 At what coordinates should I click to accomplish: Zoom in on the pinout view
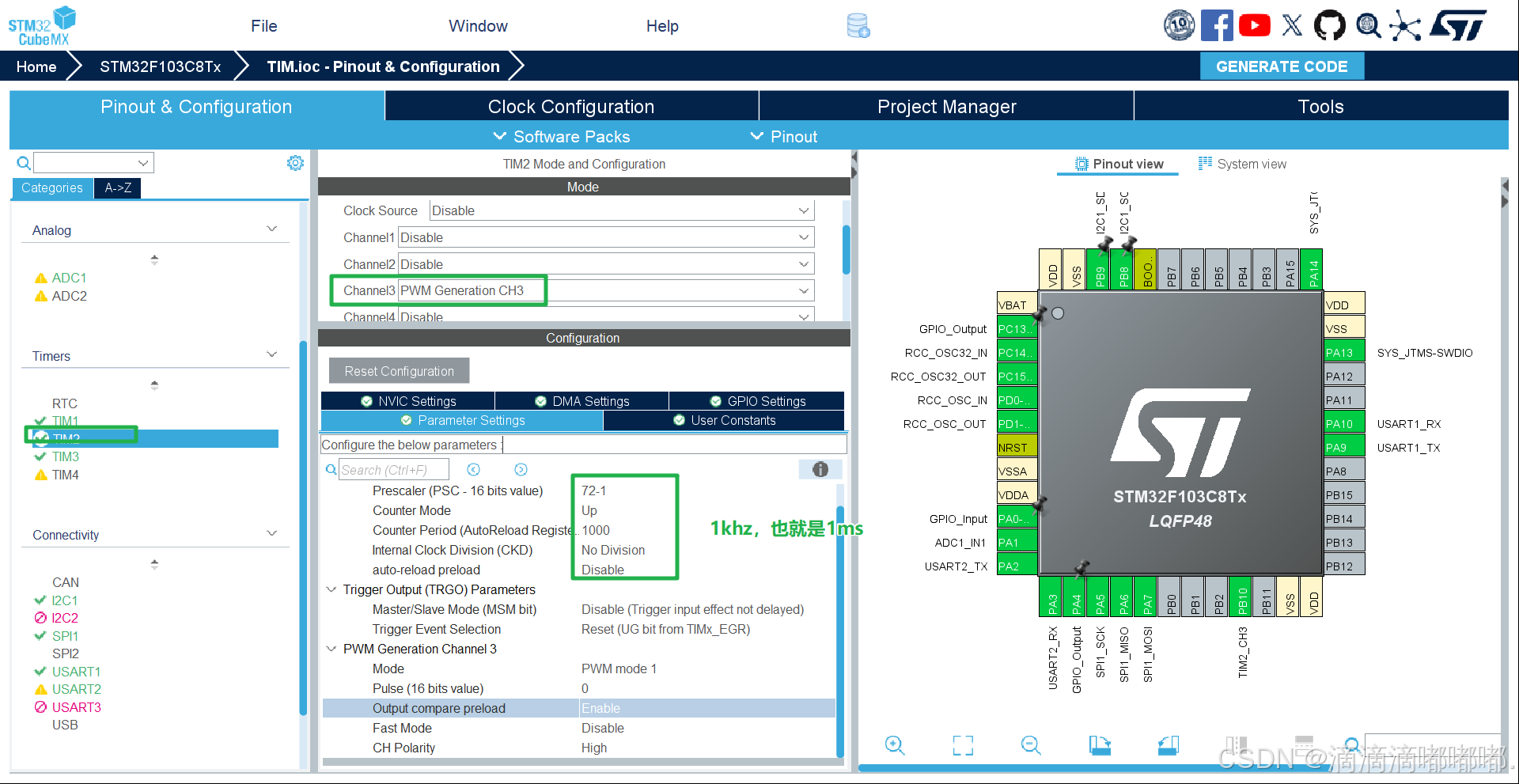pyautogui.click(x=895, y=745)
